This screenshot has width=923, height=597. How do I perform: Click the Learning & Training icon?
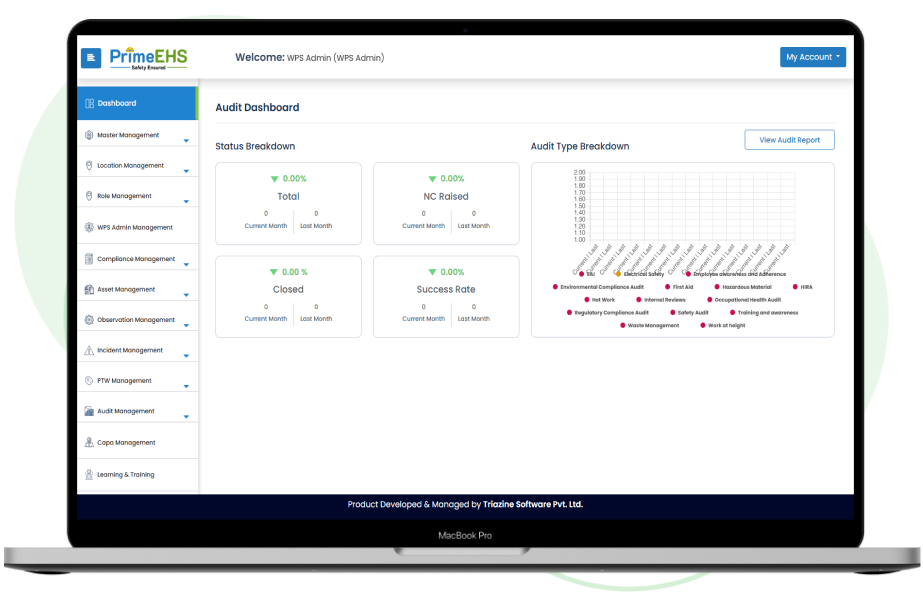[89, 475]
